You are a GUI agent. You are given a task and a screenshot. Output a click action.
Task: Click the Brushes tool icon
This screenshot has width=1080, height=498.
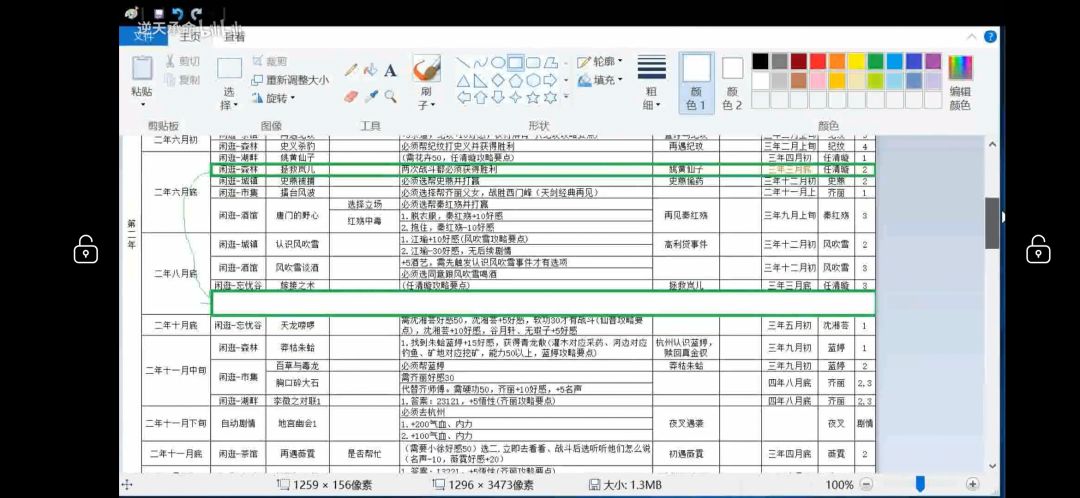tap(426, 69)
